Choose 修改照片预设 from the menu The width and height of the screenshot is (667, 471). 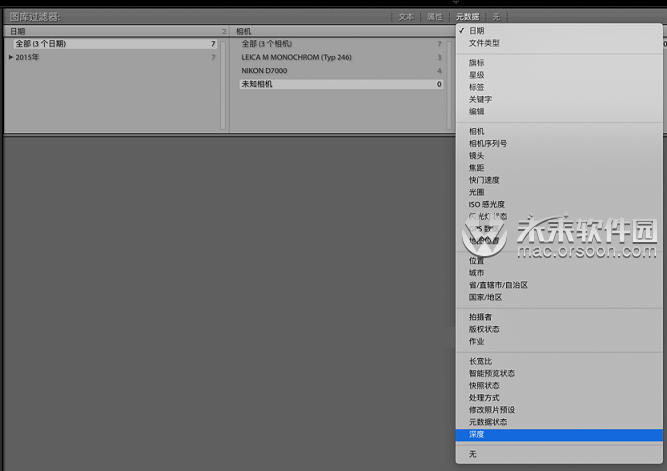coord(559,410)
